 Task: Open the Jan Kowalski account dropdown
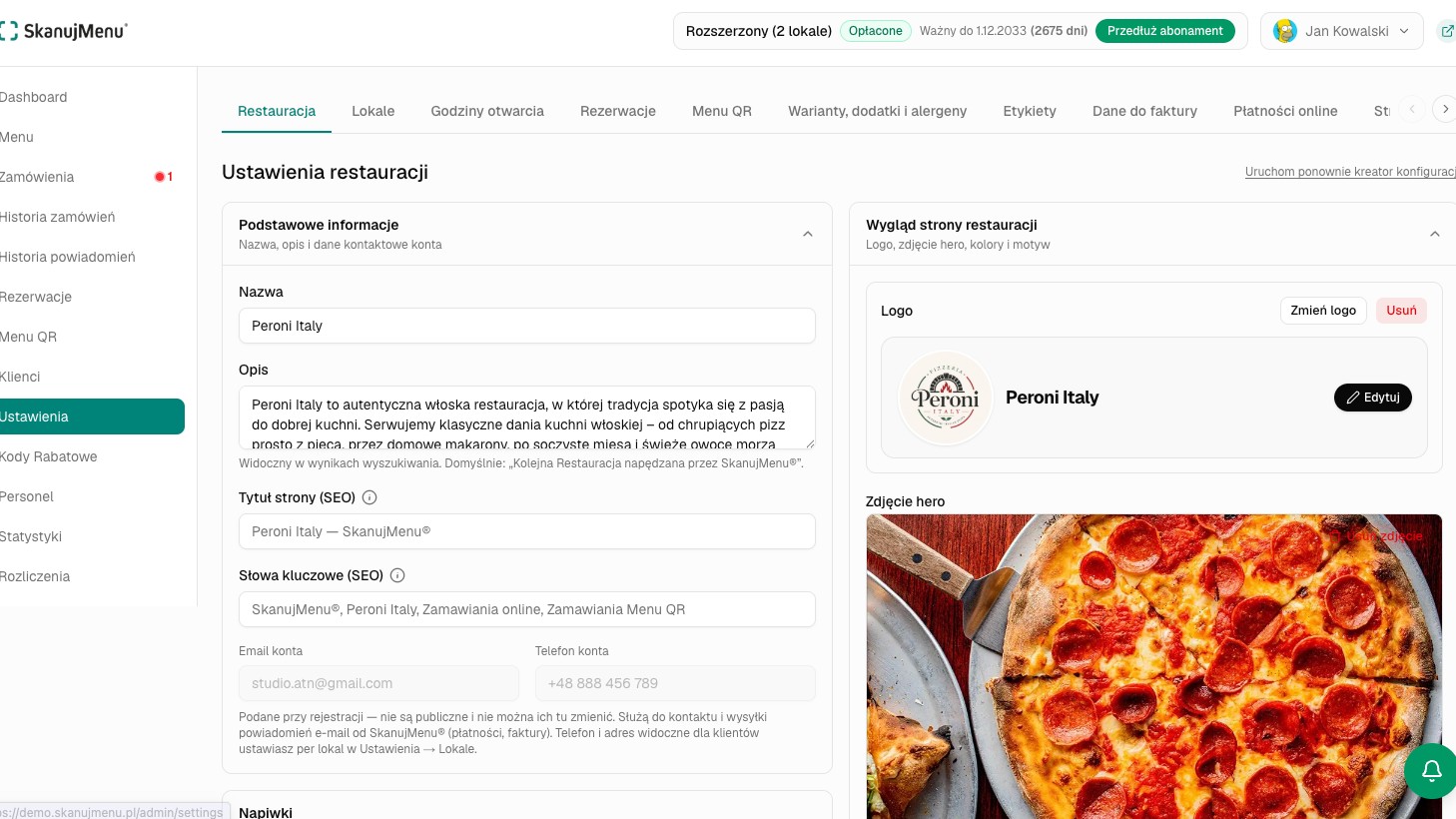point(1342,31)
